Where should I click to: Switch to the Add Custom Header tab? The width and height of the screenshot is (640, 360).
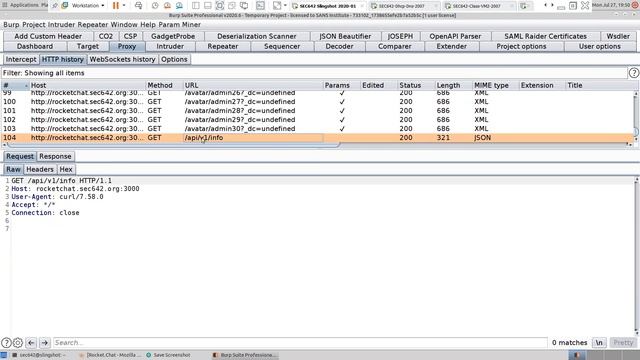click(48, 36)
